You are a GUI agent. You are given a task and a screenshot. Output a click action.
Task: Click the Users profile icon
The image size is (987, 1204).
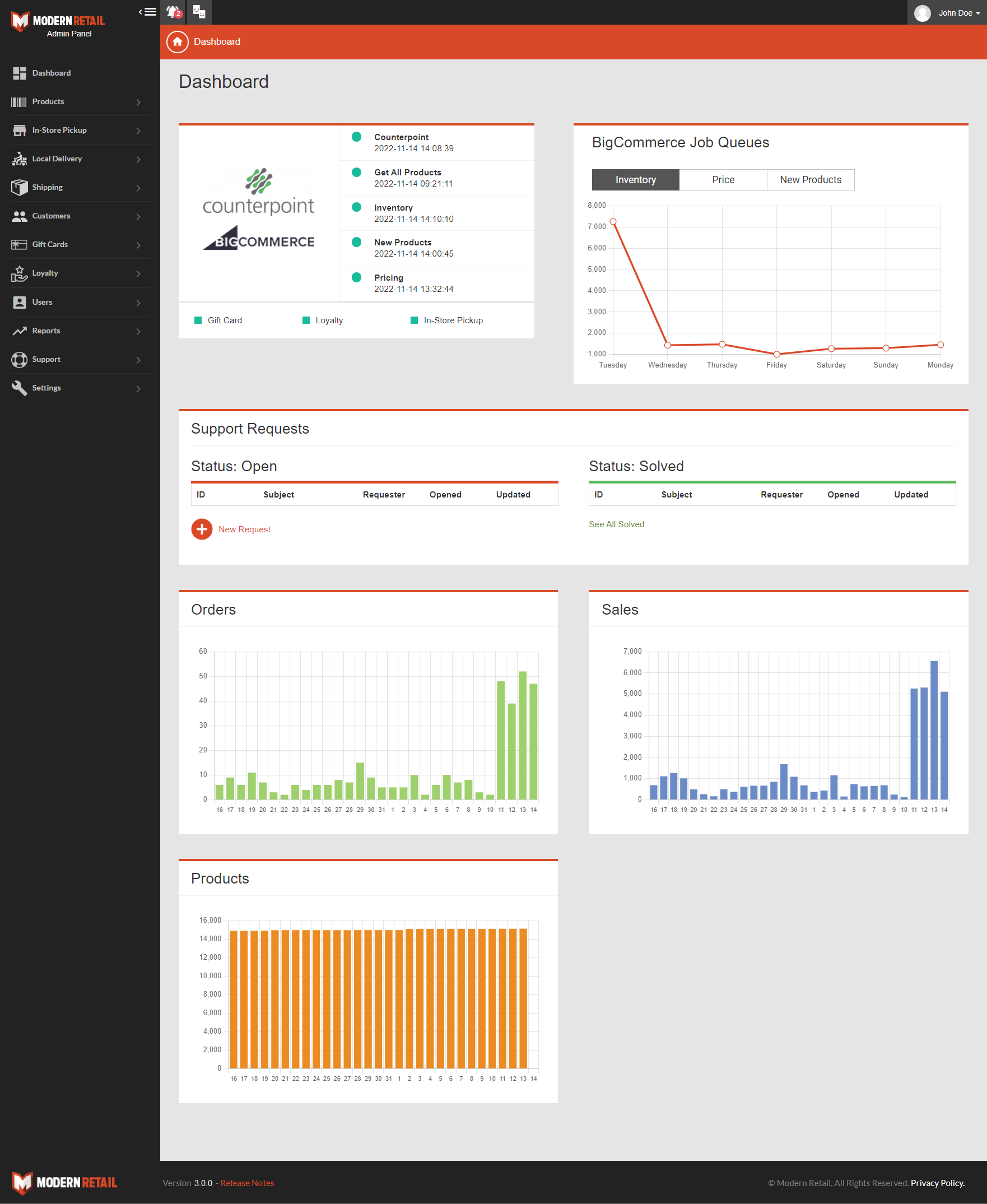(20, 302)
